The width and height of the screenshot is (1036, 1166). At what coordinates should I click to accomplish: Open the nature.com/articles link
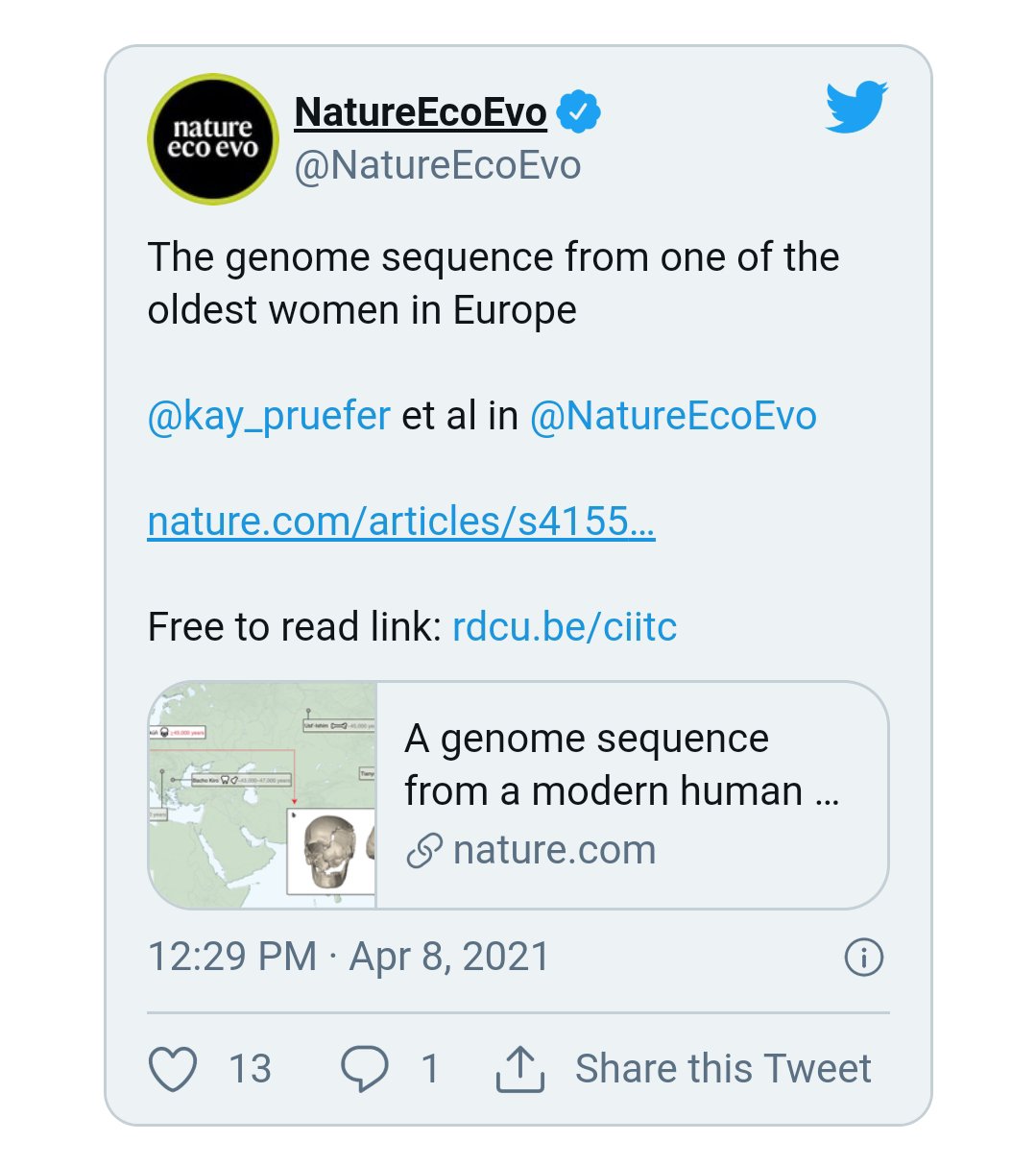(x=400, y=522)
